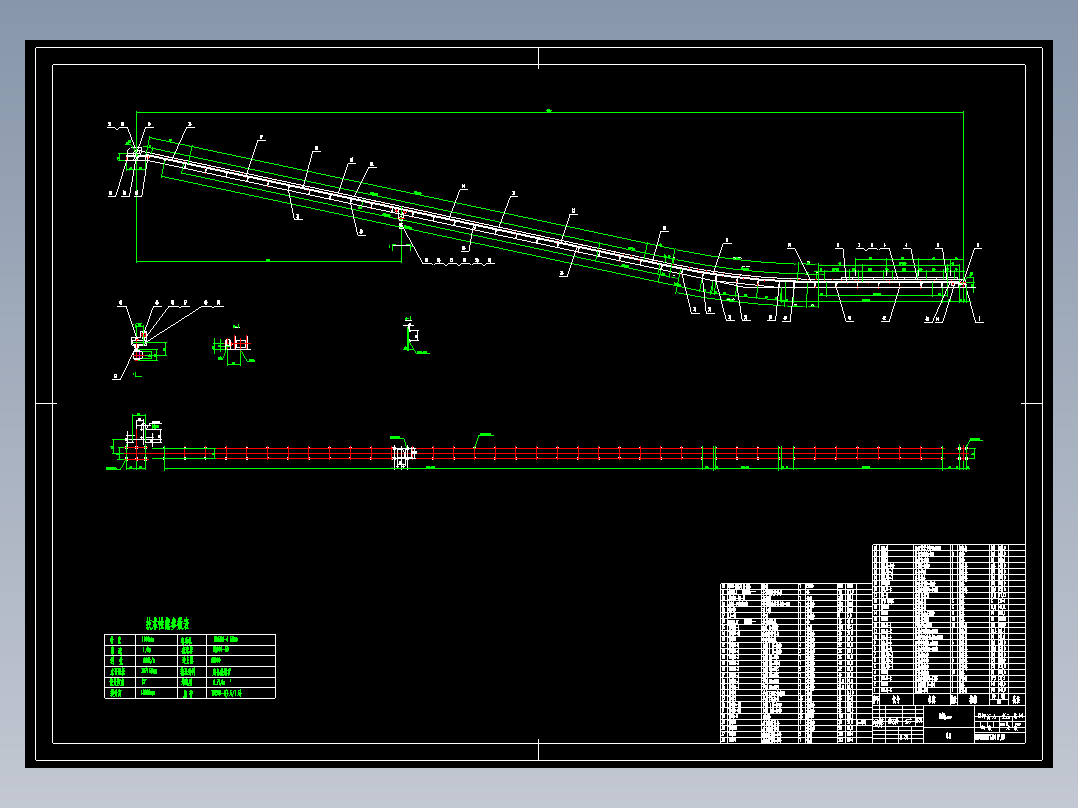Select the bottom center tick mark on the frame
Screen dimensions: 1078x808
538,750
